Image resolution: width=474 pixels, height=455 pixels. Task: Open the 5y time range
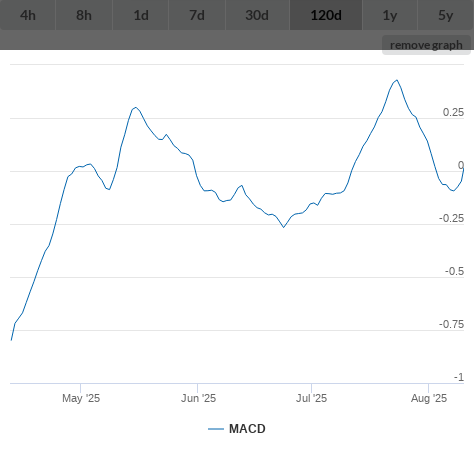pos(446,15)
